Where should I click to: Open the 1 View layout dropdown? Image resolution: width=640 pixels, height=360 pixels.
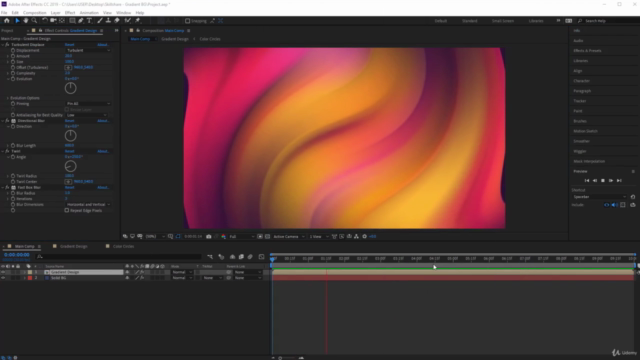click(x=318, y=236)
